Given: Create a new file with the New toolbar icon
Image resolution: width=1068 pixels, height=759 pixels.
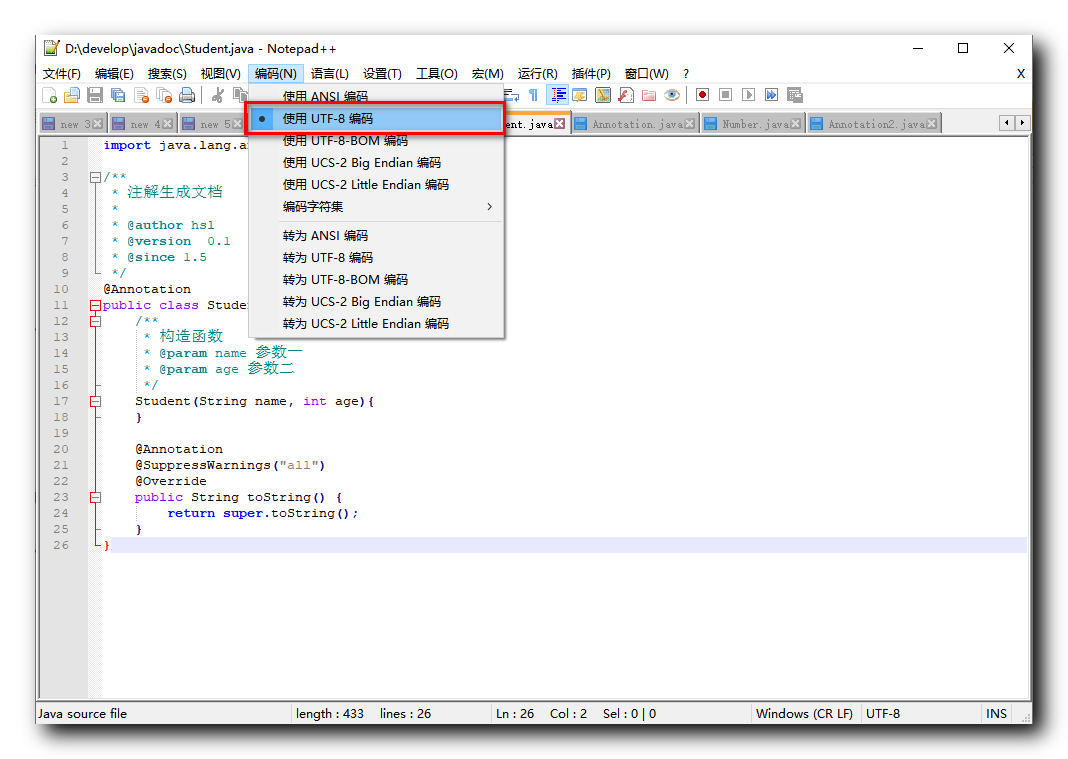Looking at the screenshot, I should 50,95.
